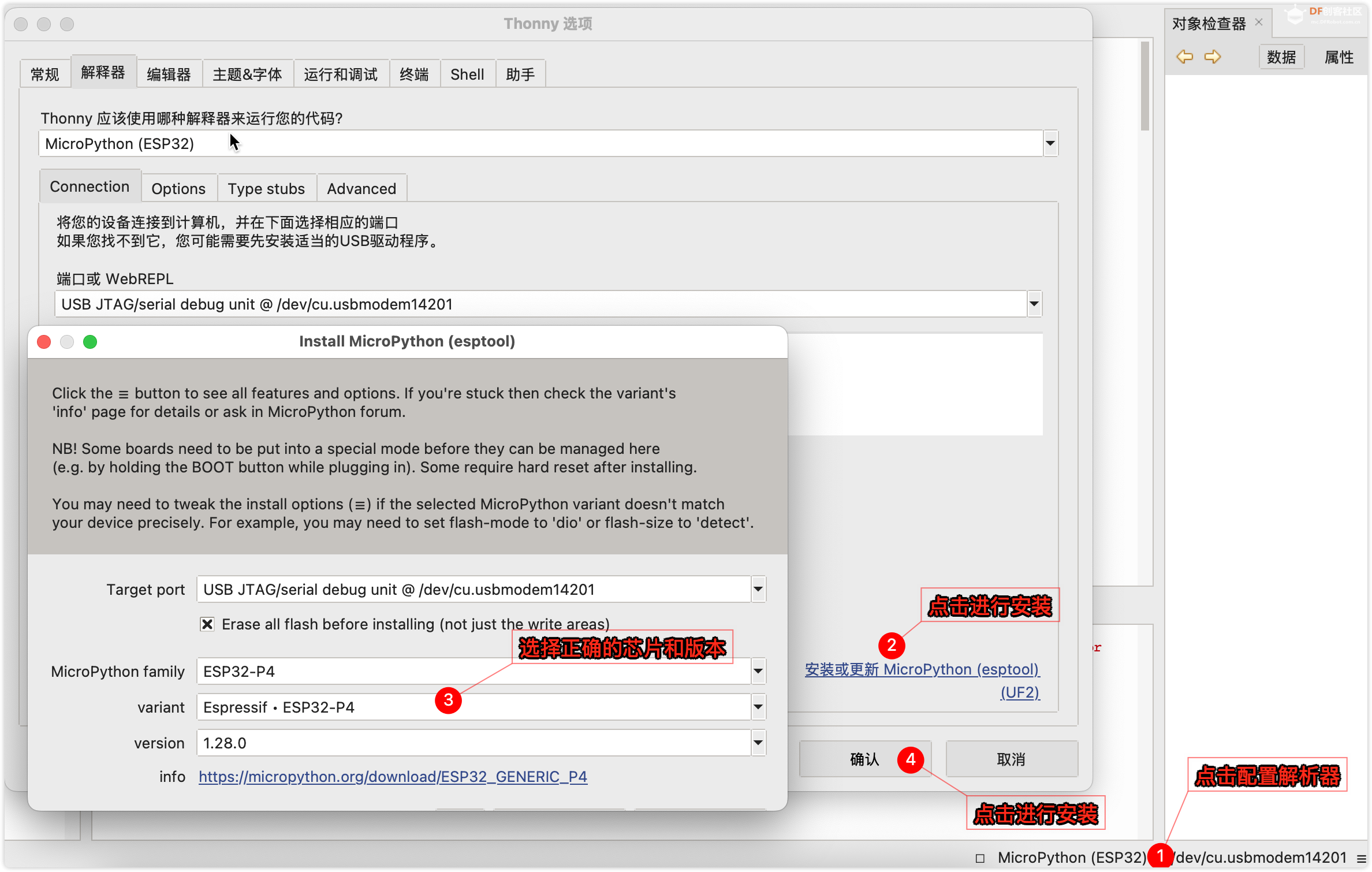Open the 主题&字体 tab
Image resolution: width=1372 pixels, height=872 pixels.
tap(248, 73)
